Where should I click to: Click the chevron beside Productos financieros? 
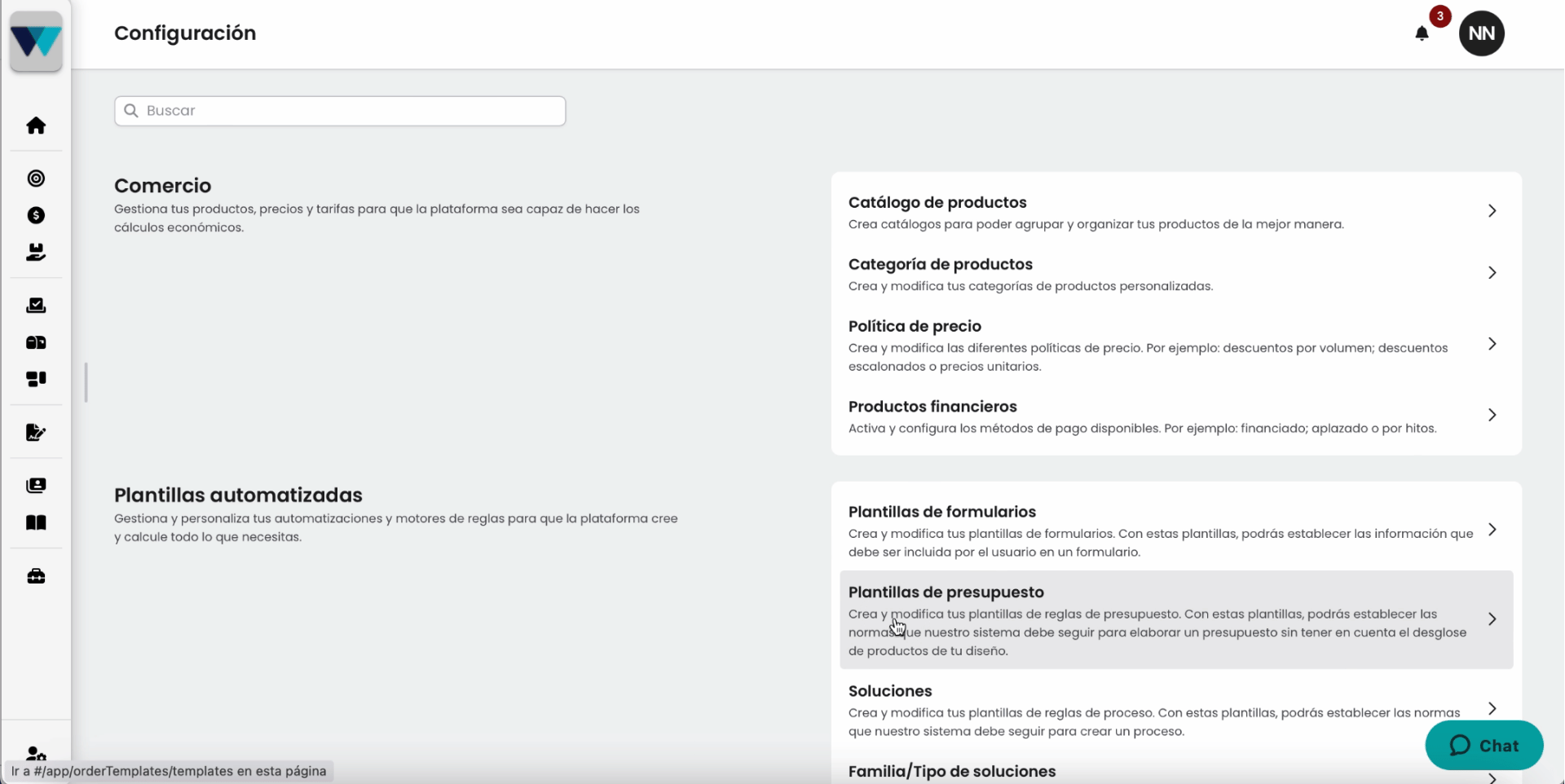[x=1492, y=415]
